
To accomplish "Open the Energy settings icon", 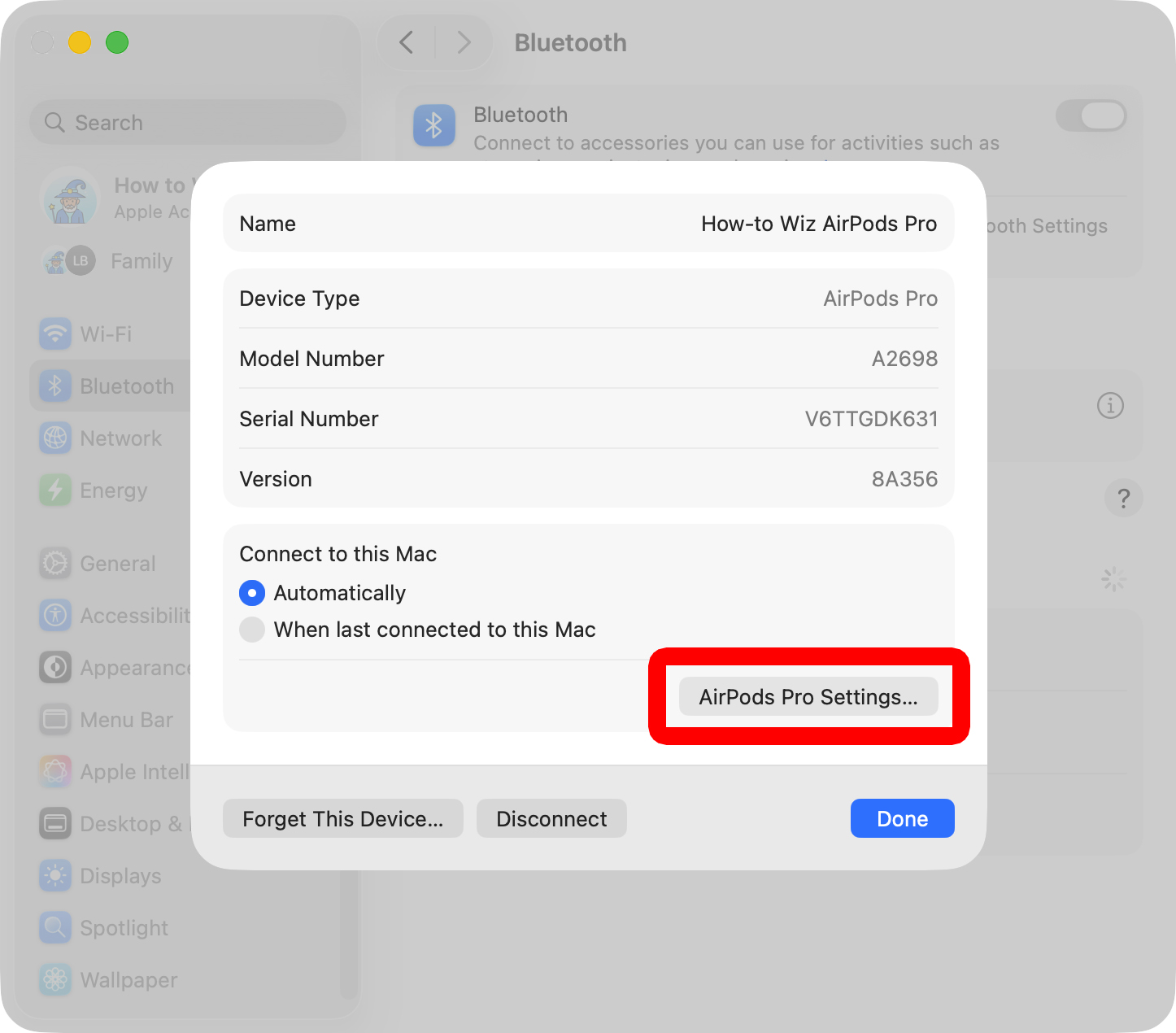I will [55, 490].
